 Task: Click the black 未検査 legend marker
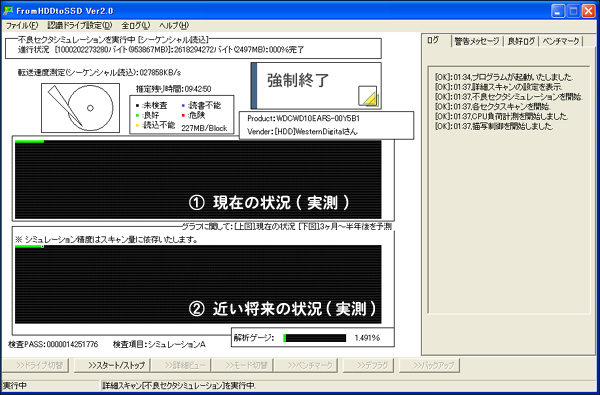(x=137, y=106)
